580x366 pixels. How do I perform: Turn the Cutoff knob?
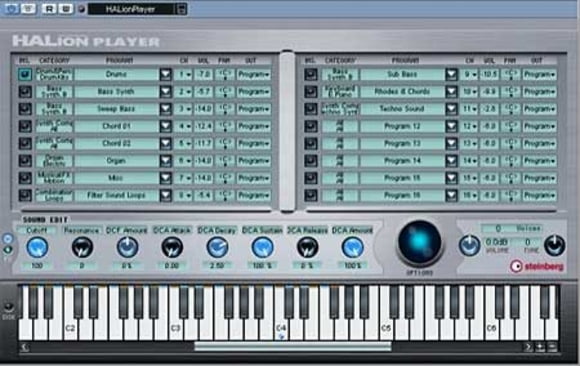click(x=37, y=247)
